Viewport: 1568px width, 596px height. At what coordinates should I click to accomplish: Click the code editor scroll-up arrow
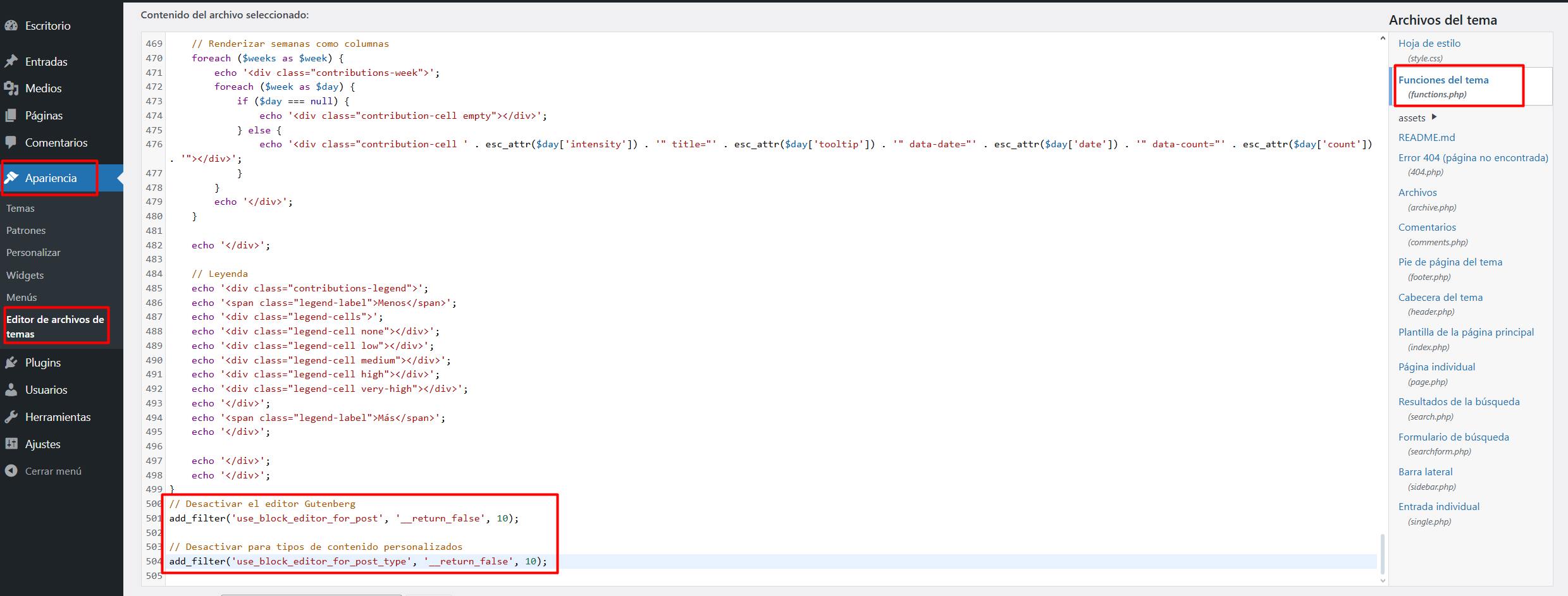tap(1382, 39)
